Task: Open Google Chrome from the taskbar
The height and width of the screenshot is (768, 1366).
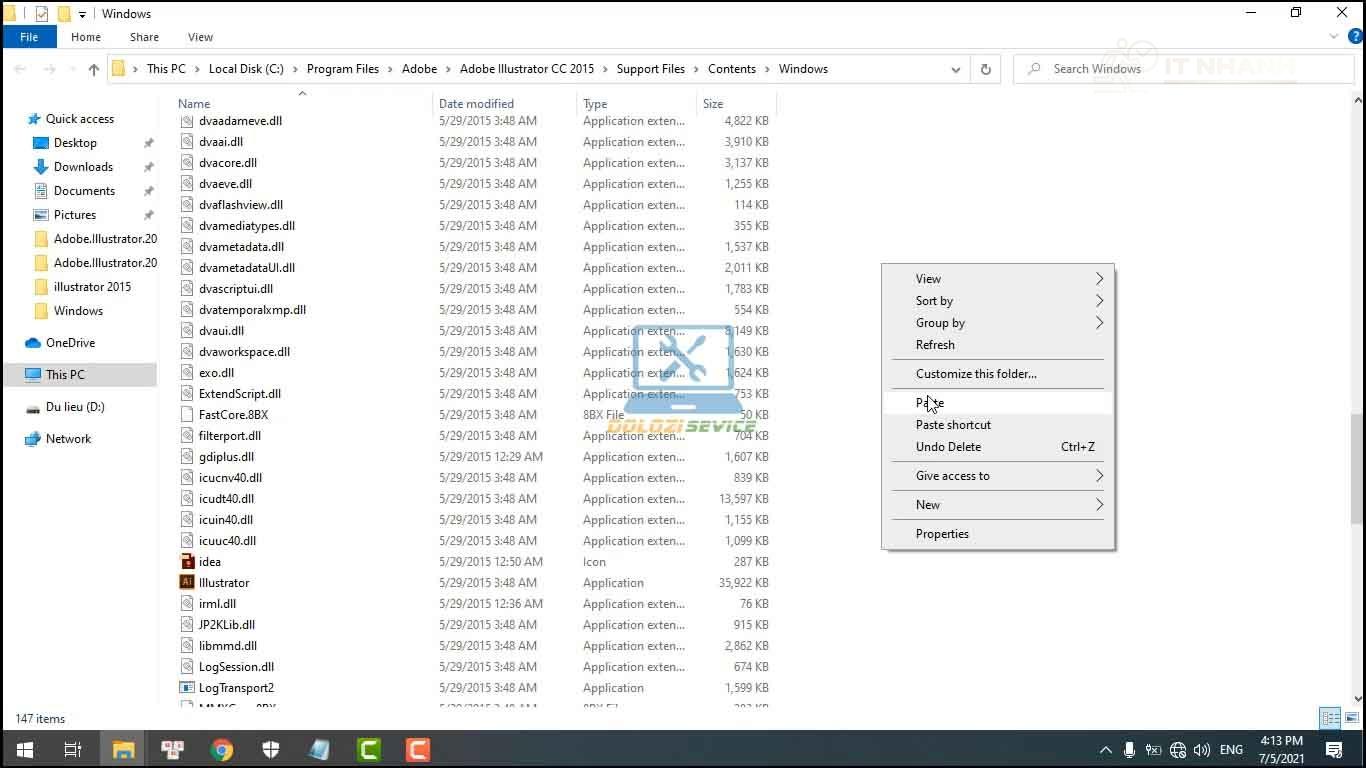Action: [x=222, y=749]
